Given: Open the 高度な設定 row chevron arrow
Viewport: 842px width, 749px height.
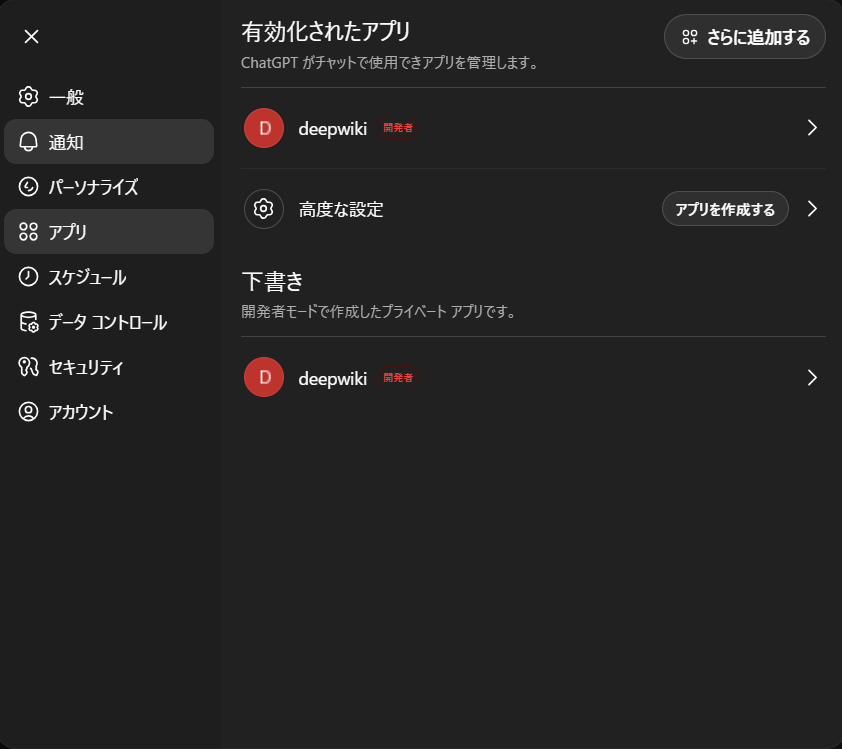Looking at the screenshot, I should point(812,209).
